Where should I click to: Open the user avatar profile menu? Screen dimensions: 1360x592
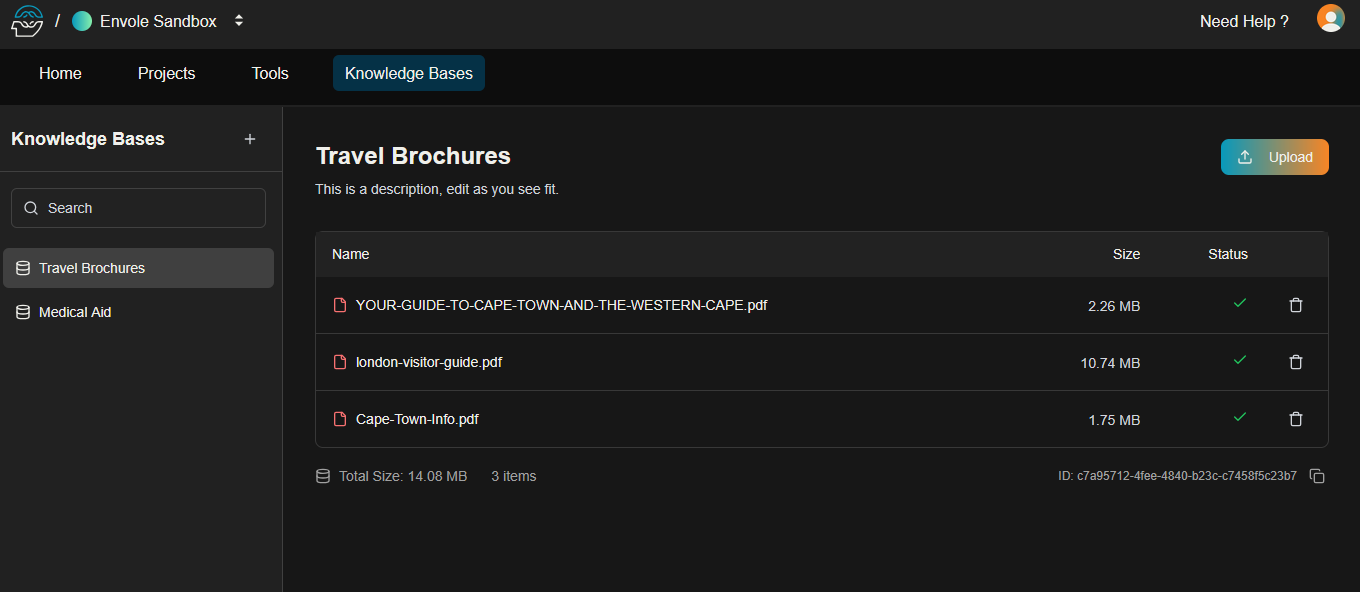tap(1330, 19)
